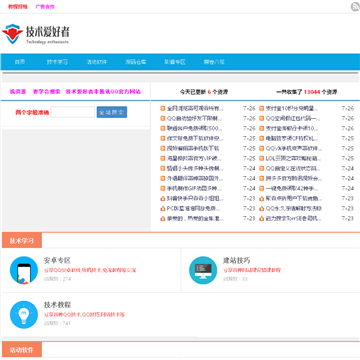Click the 一共收集了 13044 个资源 text
The height and width of the screenshot is (360, 360).
[306, 92]
